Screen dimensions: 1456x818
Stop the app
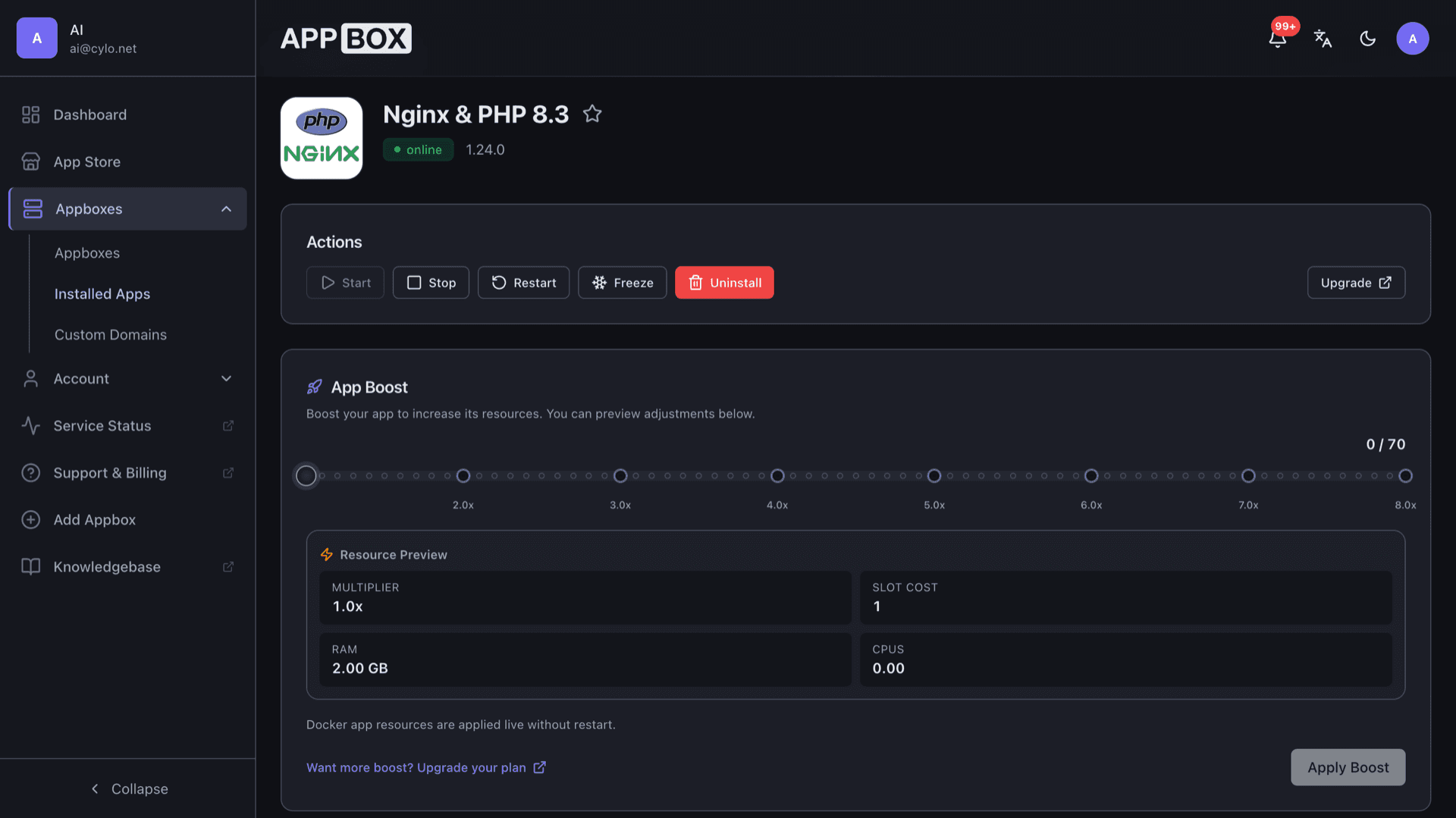pos(431,282)
